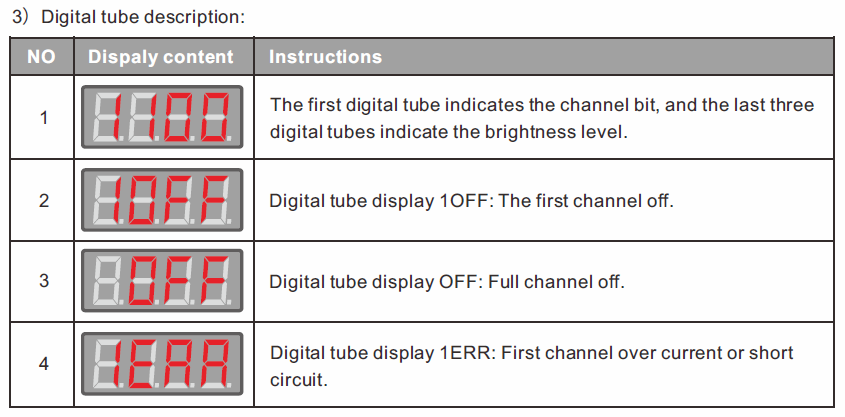
Task: Click row number 4 cell
Action: click(x=41, y=364)
